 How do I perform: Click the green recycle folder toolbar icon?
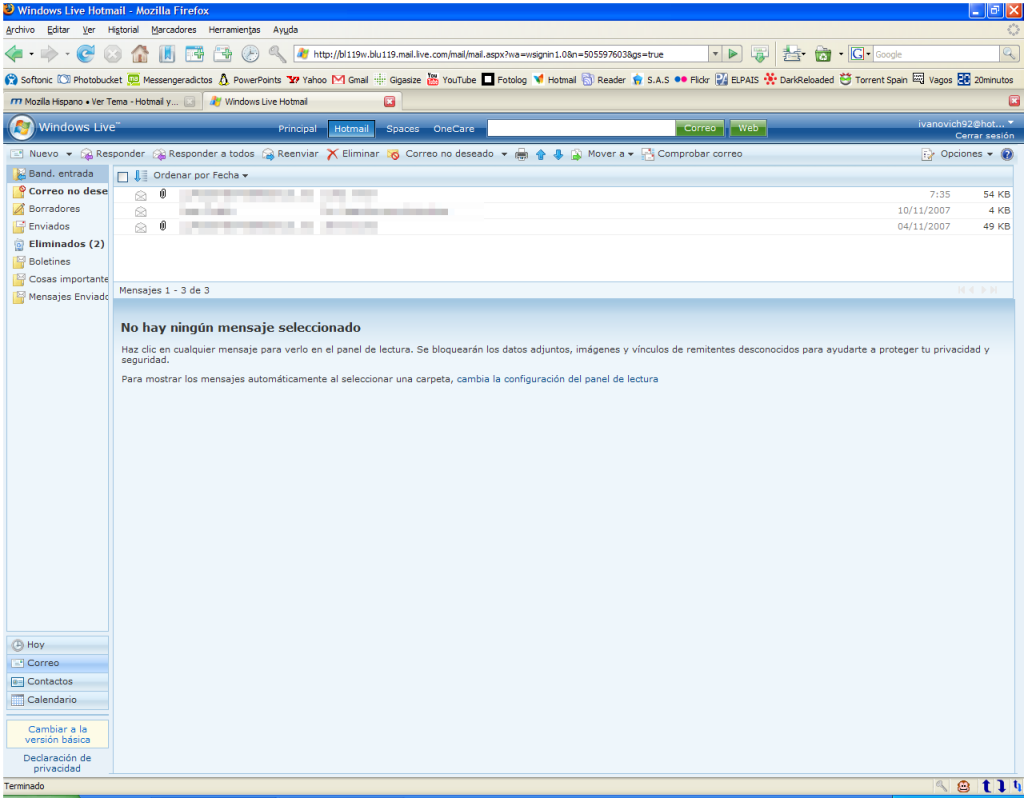click(823, 54)
